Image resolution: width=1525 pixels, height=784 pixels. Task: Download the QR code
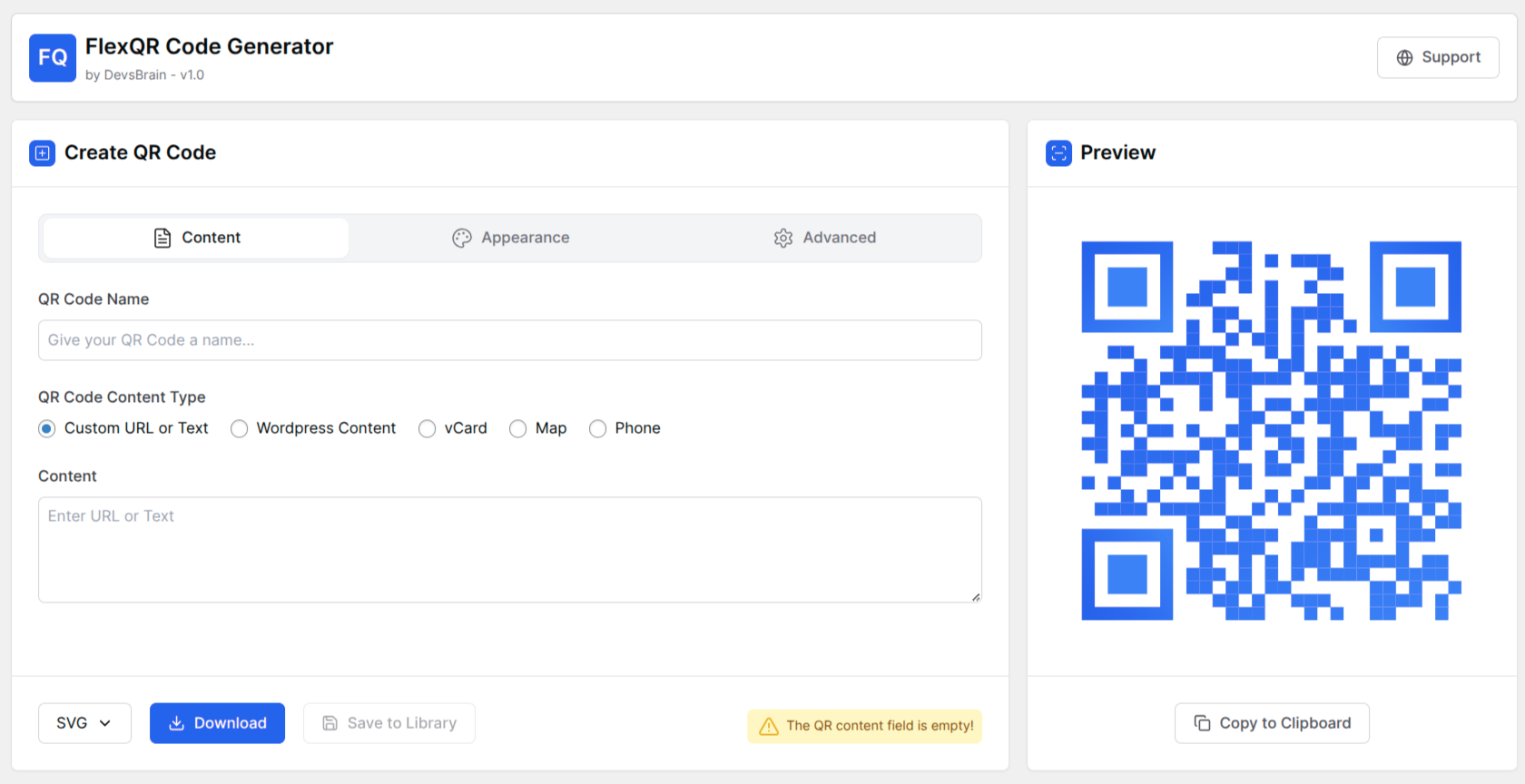[x=217, y=723]
